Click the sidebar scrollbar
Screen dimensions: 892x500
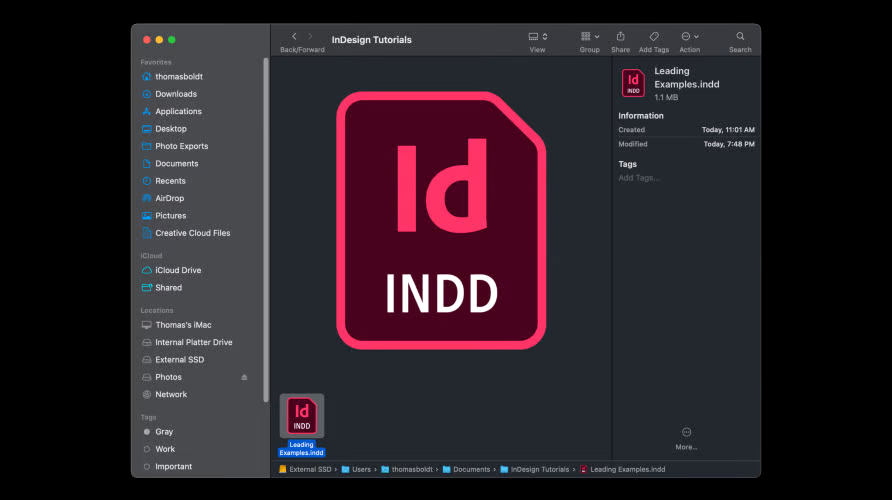click(266, 230)
